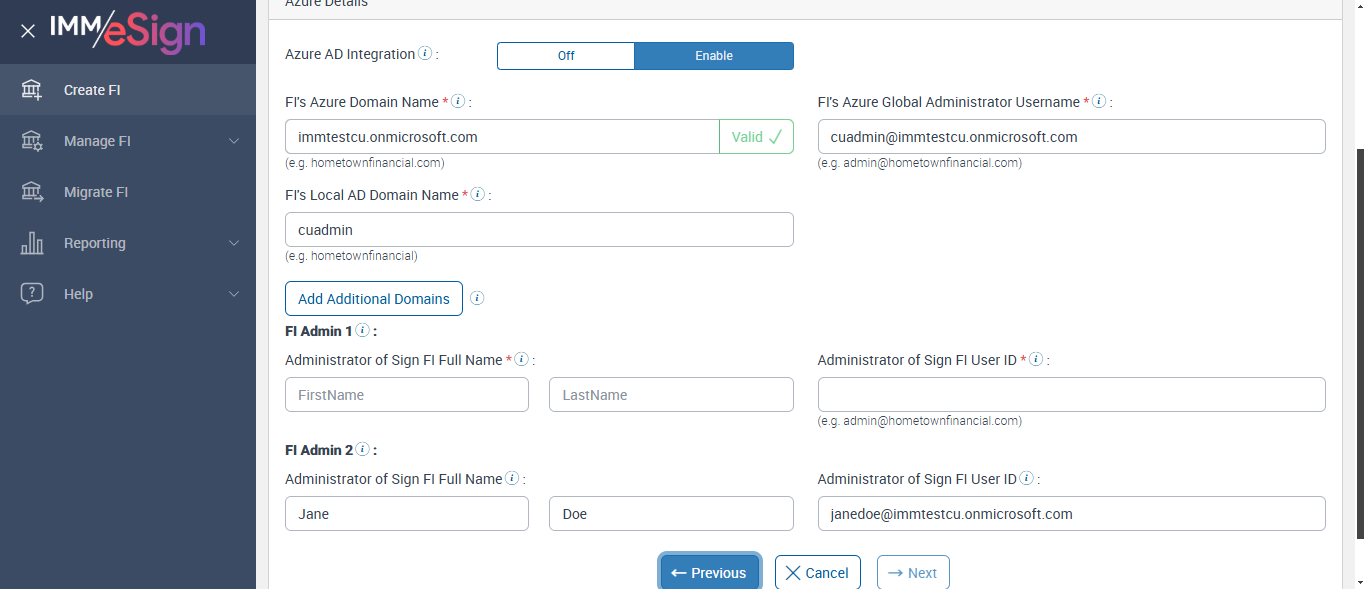Turn Azure AD Integration Off

[x=566, y=56]
